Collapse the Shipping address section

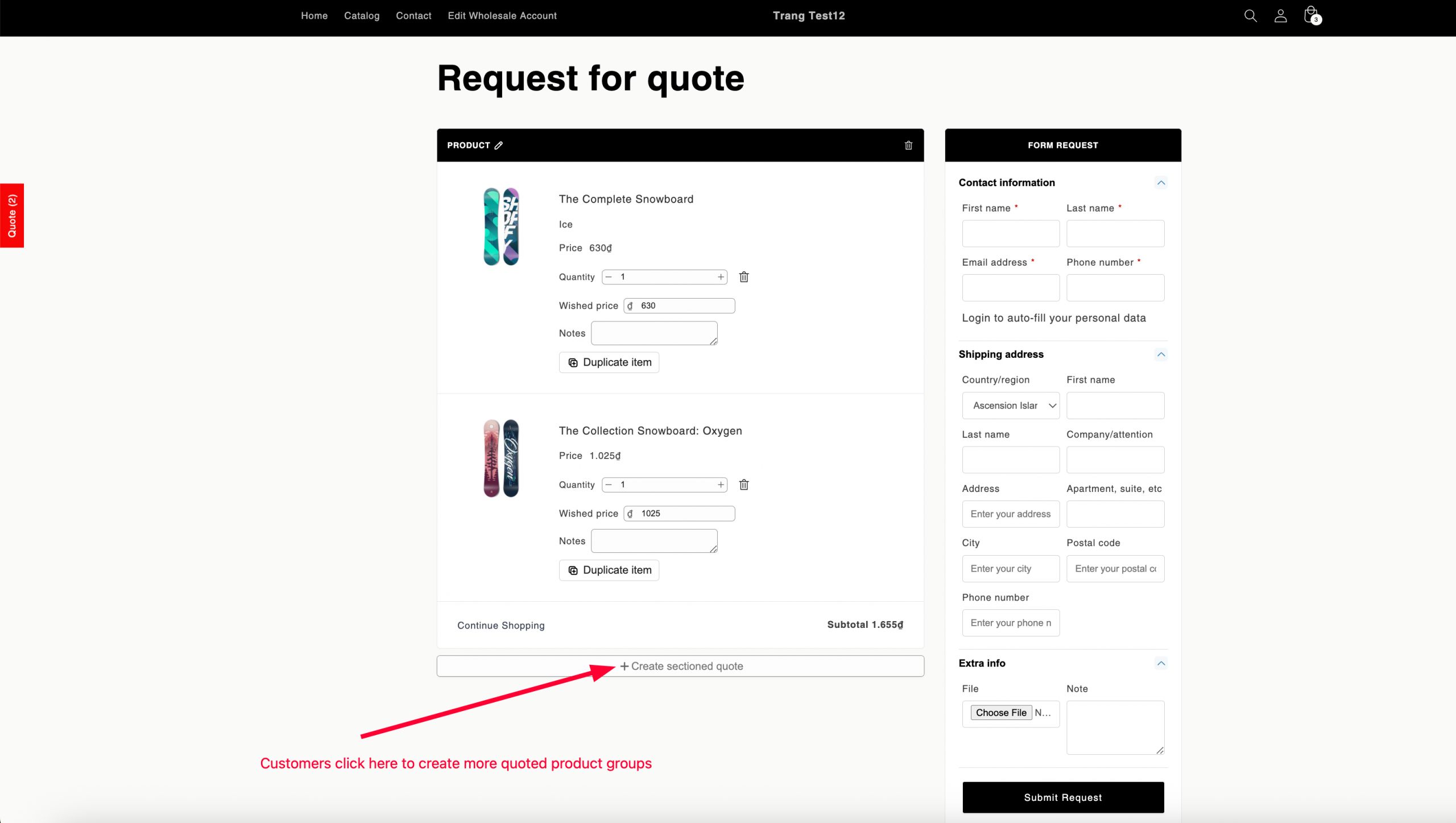click(x=1161, y=354)
